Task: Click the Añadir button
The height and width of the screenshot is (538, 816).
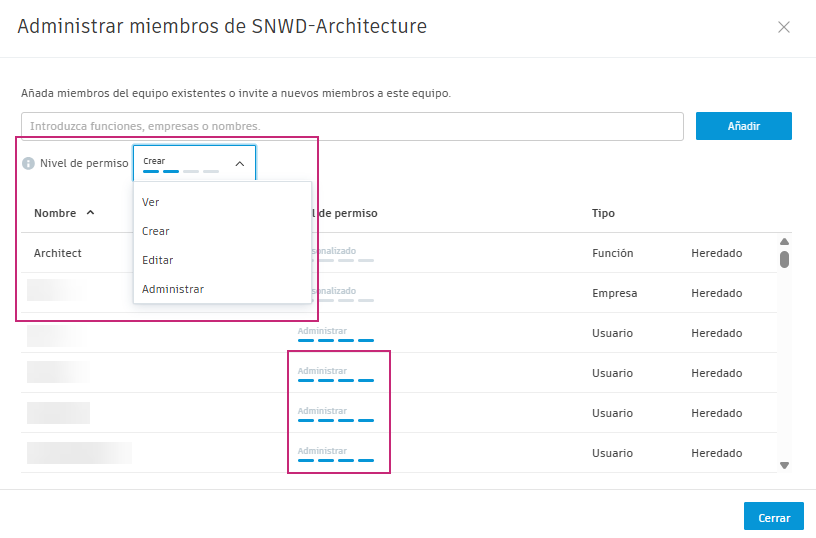Action: (743, 126)
